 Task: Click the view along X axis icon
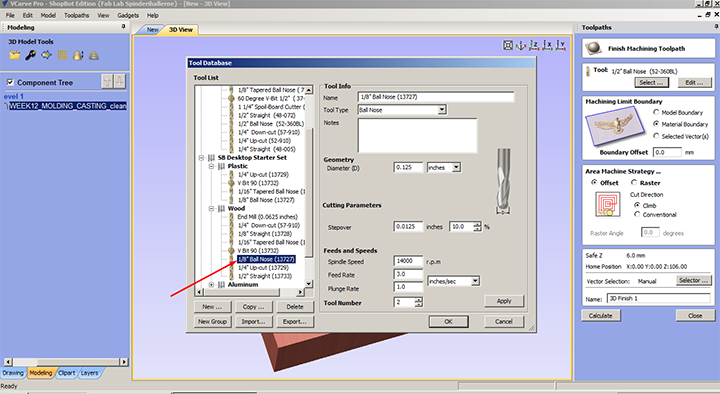click(x=547, y=45)
